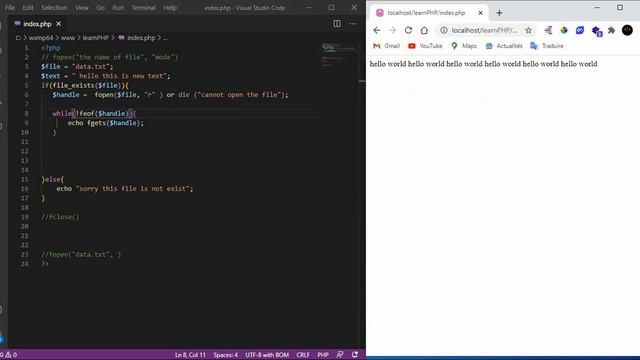Go to the browser home page
The image size is (640, 360).
(x=424, y=30)
